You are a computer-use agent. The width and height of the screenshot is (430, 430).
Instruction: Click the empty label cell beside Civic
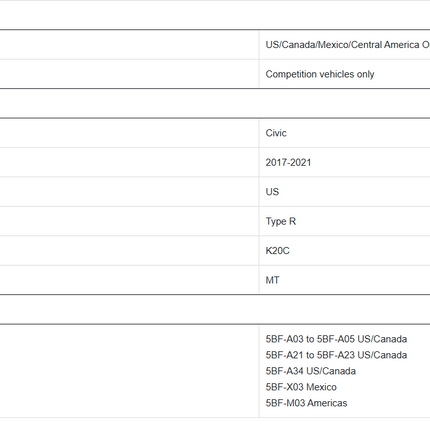pyautogui.click(x=129, y=133)
